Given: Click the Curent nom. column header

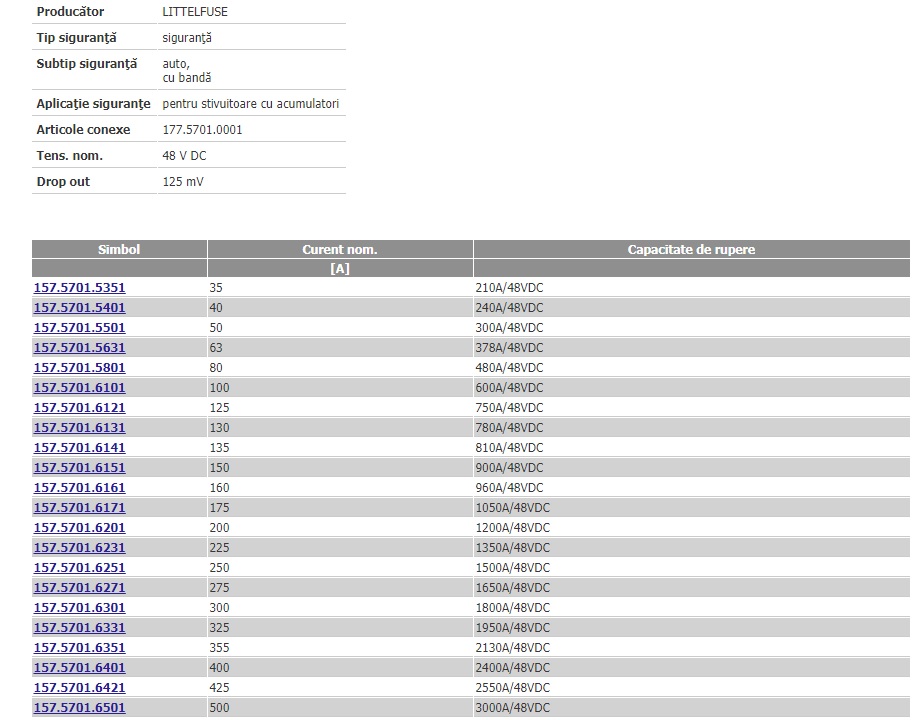Looking at the screenshot, I should click(340, 250).
